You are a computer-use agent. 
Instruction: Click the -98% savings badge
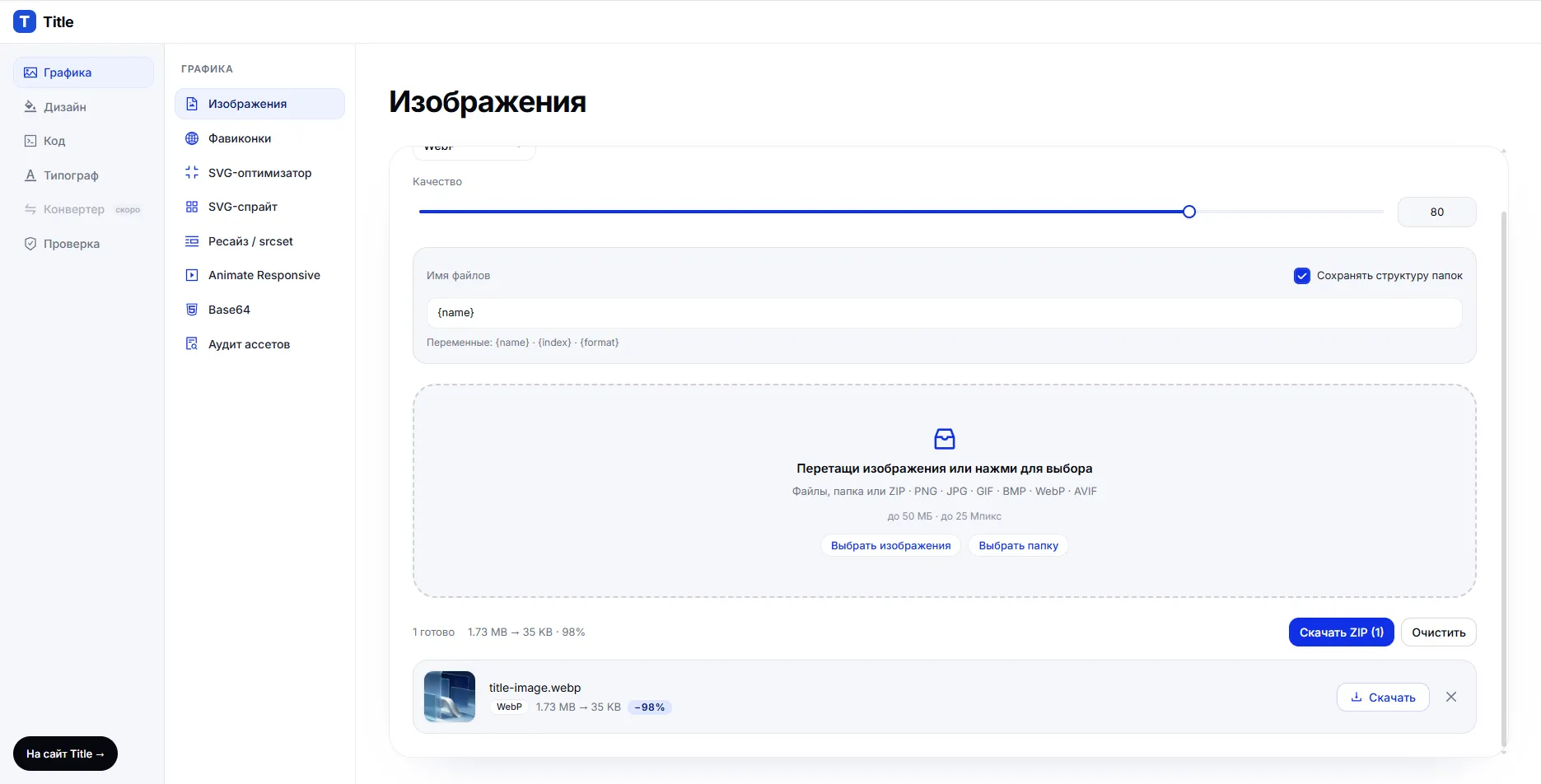pos(650,707)
